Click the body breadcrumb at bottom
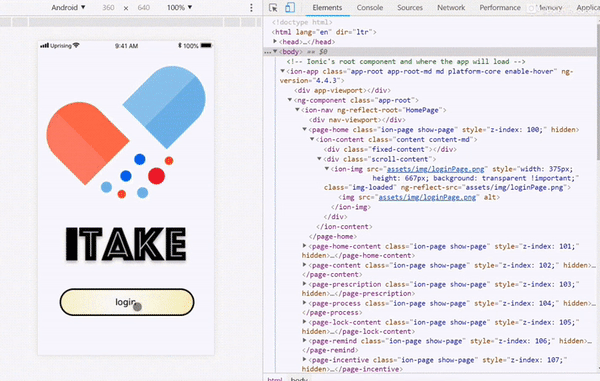Viewport: 600px width, 381px height. point(299,379)
